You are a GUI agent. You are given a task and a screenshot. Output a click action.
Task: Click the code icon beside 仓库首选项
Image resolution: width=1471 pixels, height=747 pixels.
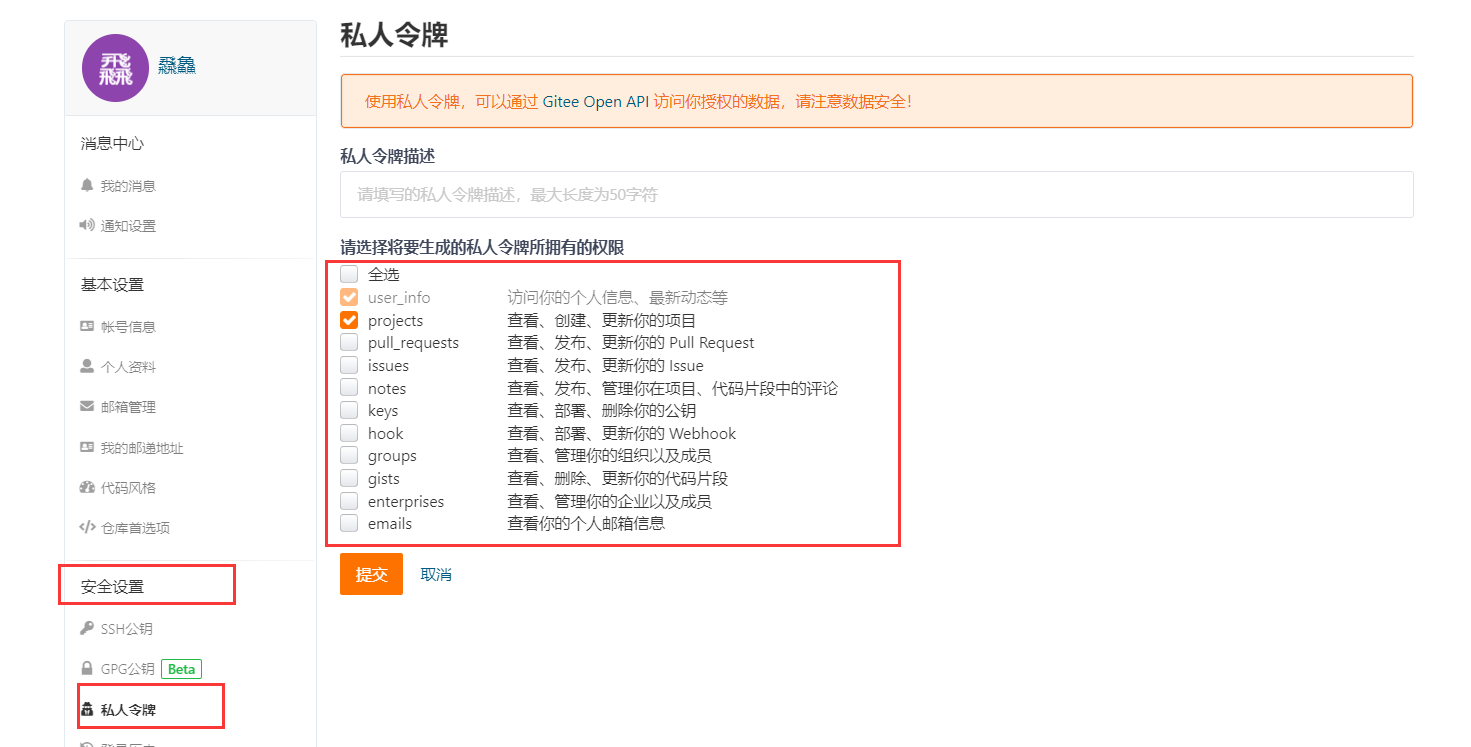87,528
